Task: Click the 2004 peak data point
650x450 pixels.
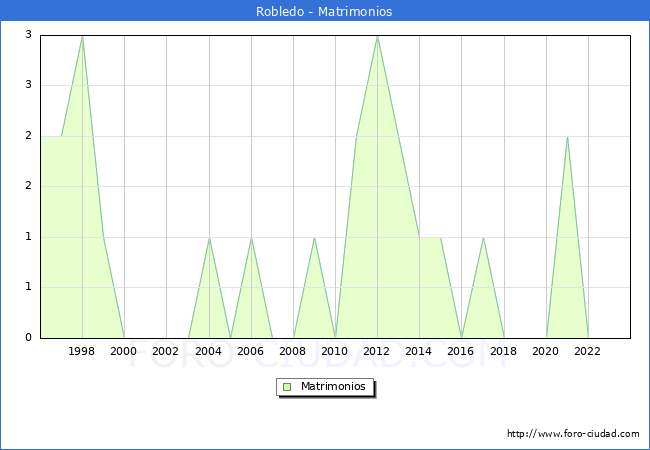Action: click(209, 238)
